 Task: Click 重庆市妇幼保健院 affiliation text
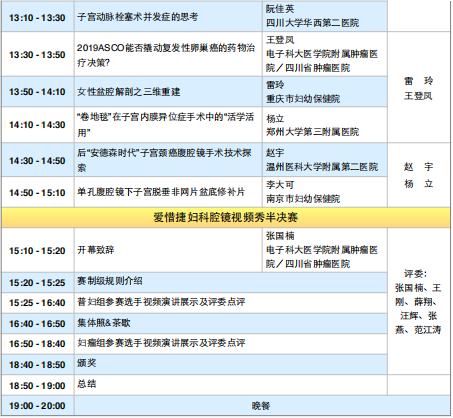(303, 99)
